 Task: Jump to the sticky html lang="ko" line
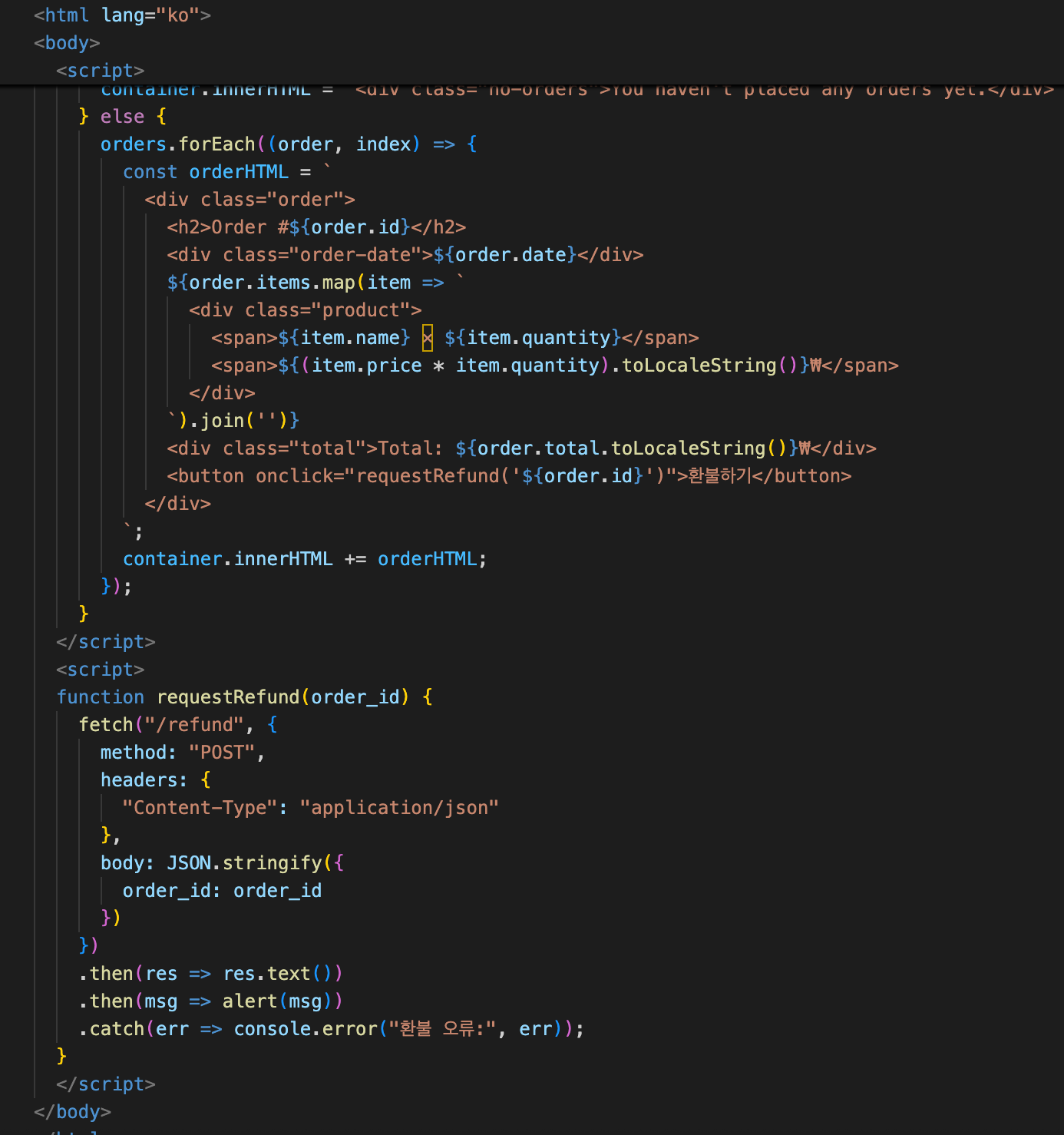point(122,15)
